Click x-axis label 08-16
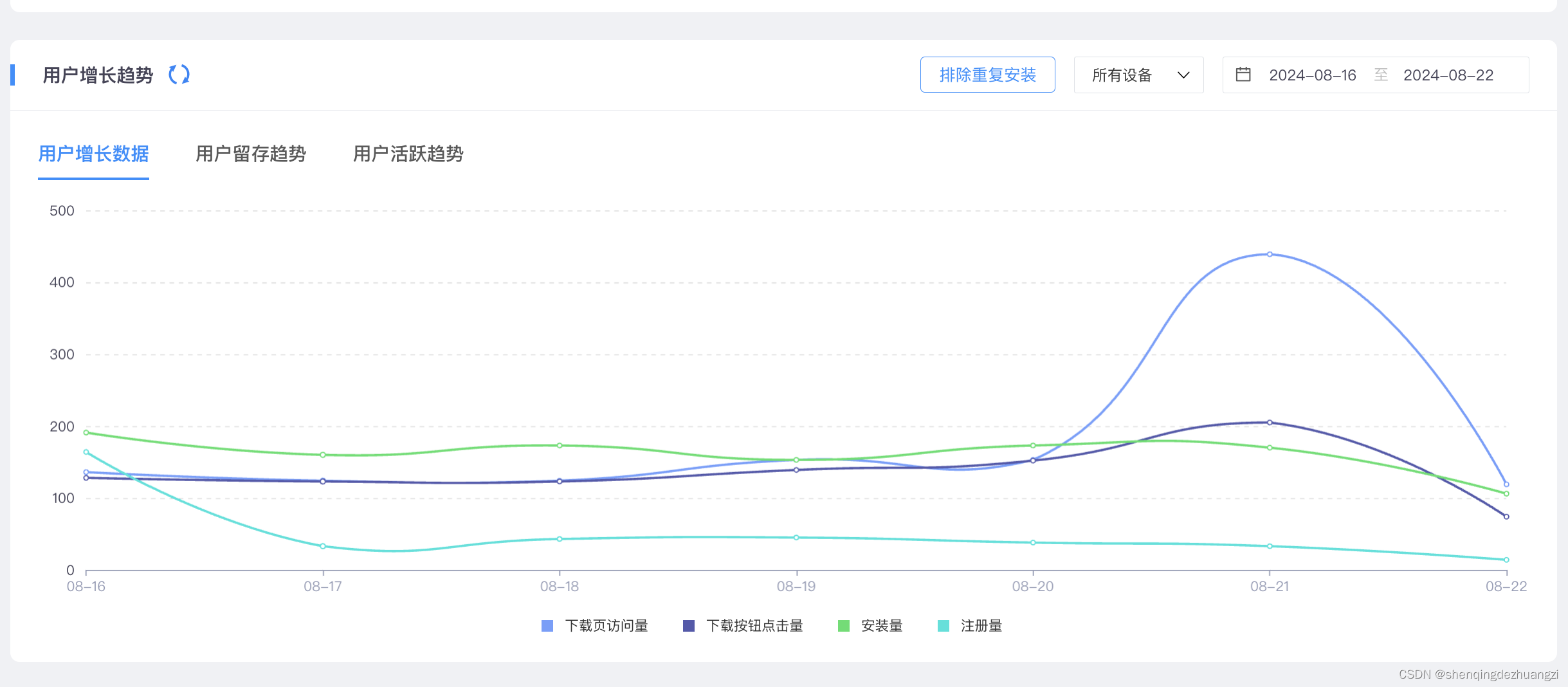Screen dimensions: 1568x687 (x=86, y=586)
